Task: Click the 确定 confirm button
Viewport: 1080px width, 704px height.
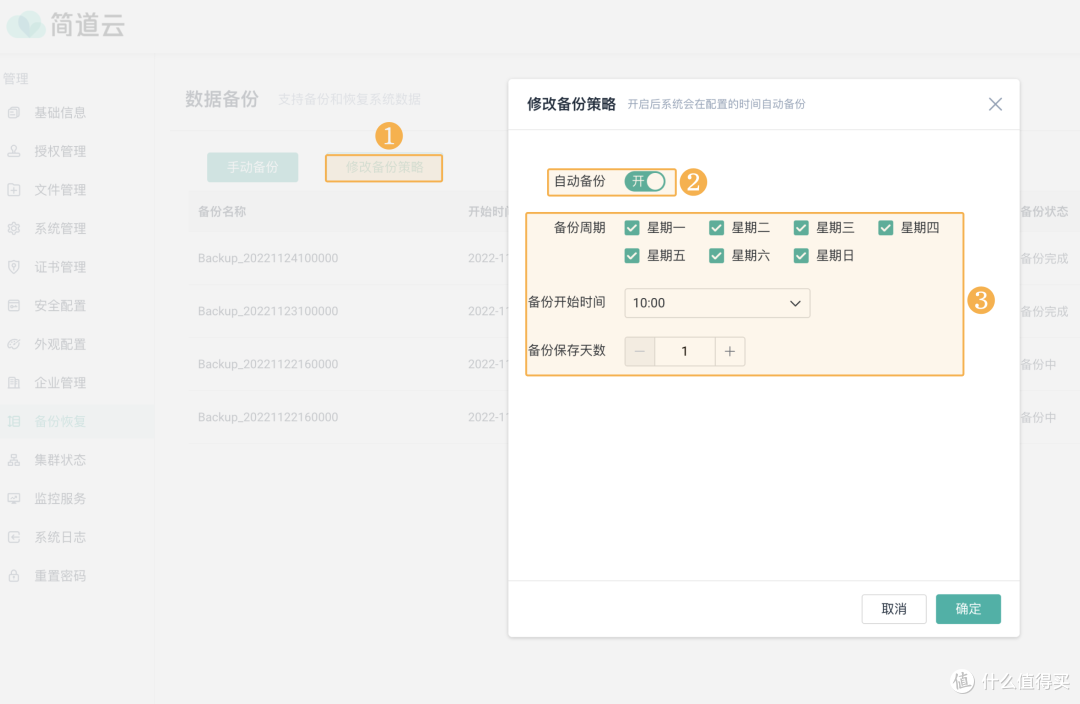Action: (x=968, y=608)
